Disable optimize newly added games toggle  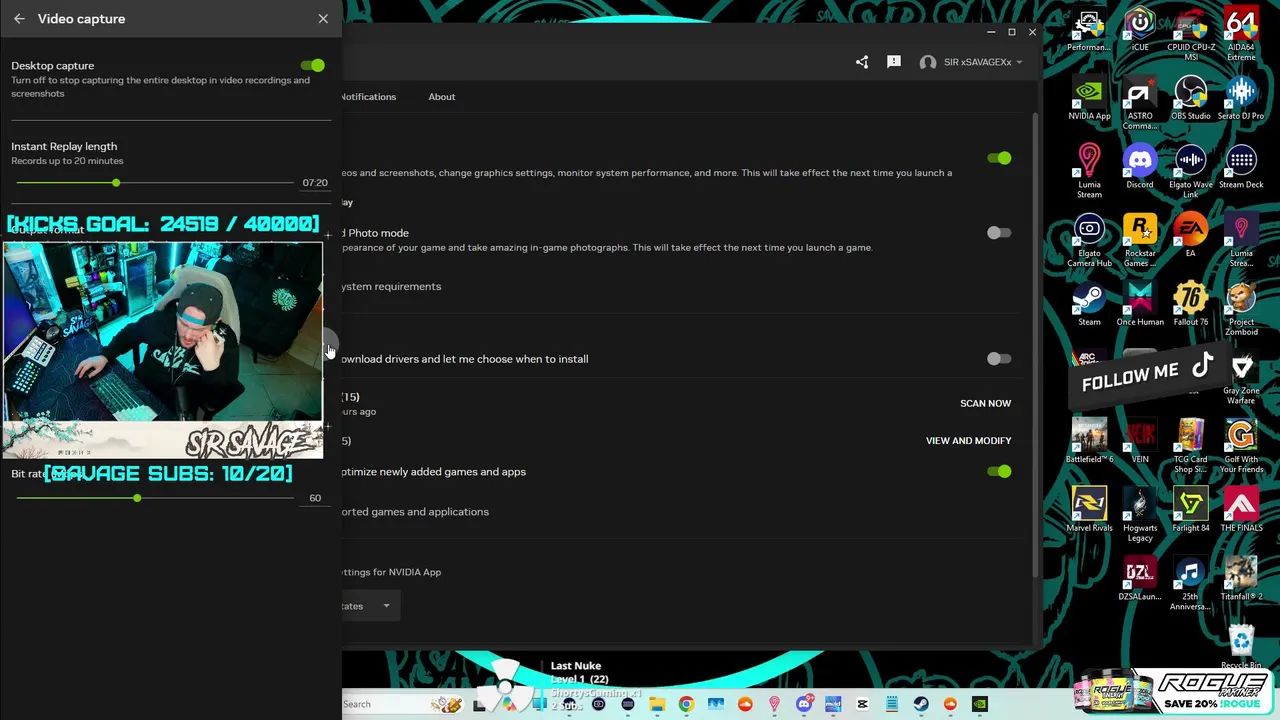pos(999,472)
